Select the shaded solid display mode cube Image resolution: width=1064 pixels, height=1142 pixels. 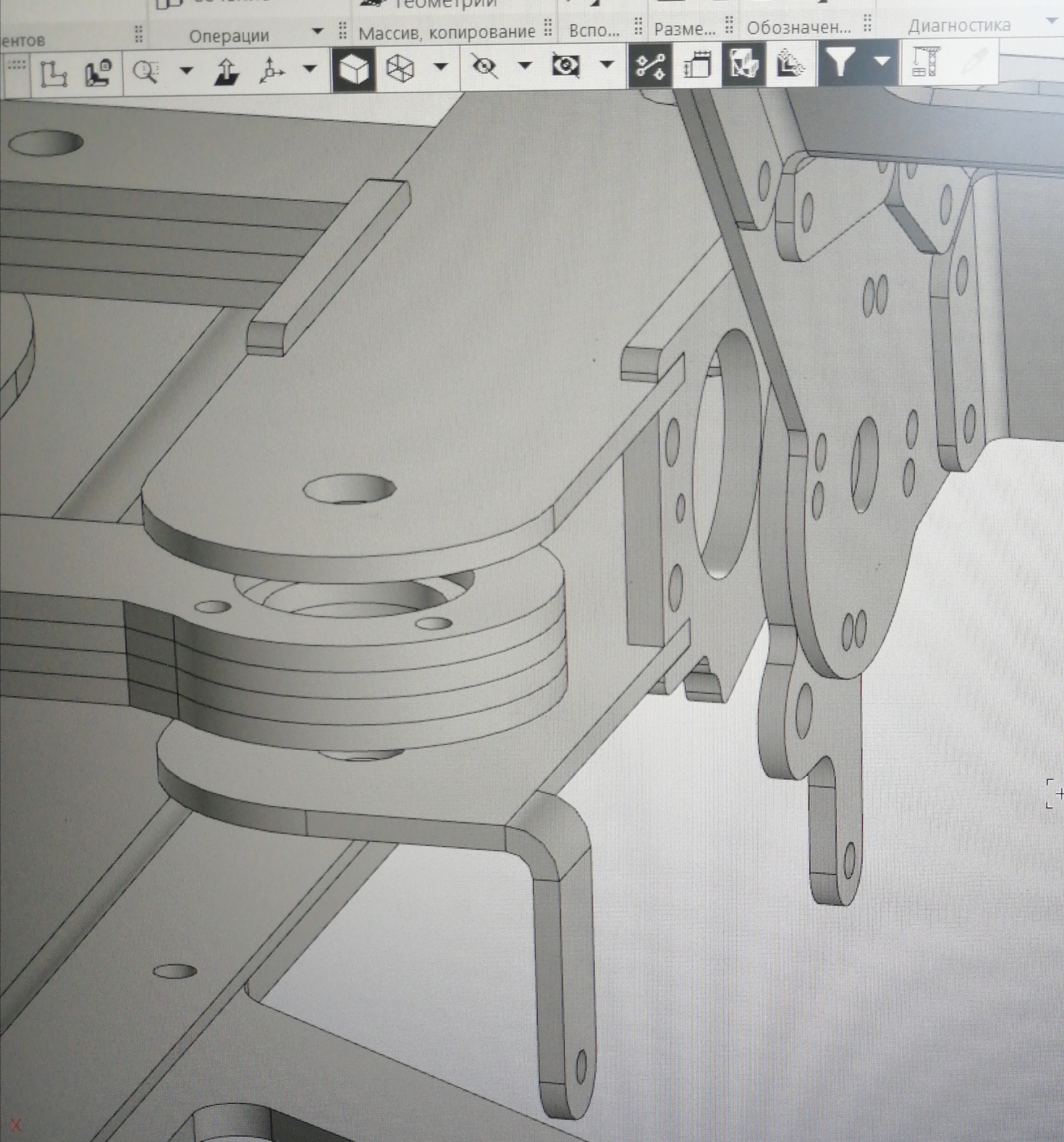[x=354, y=70]
